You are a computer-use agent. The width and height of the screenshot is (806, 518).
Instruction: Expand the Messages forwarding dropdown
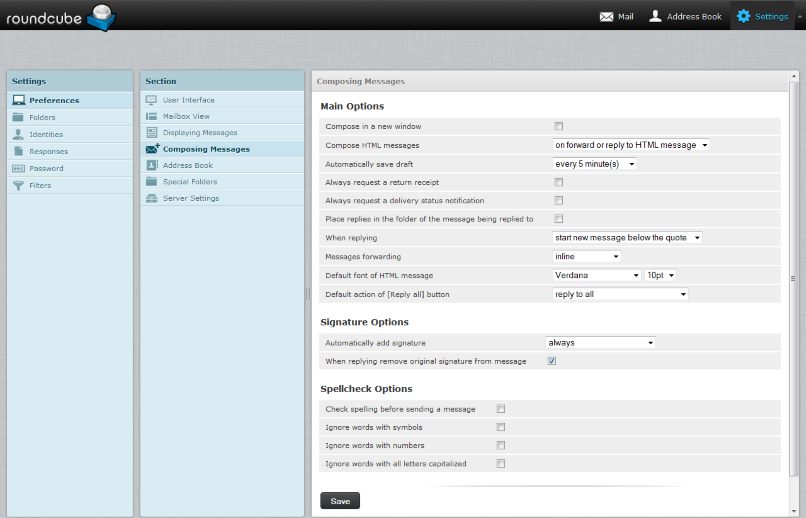click(586, 257)
